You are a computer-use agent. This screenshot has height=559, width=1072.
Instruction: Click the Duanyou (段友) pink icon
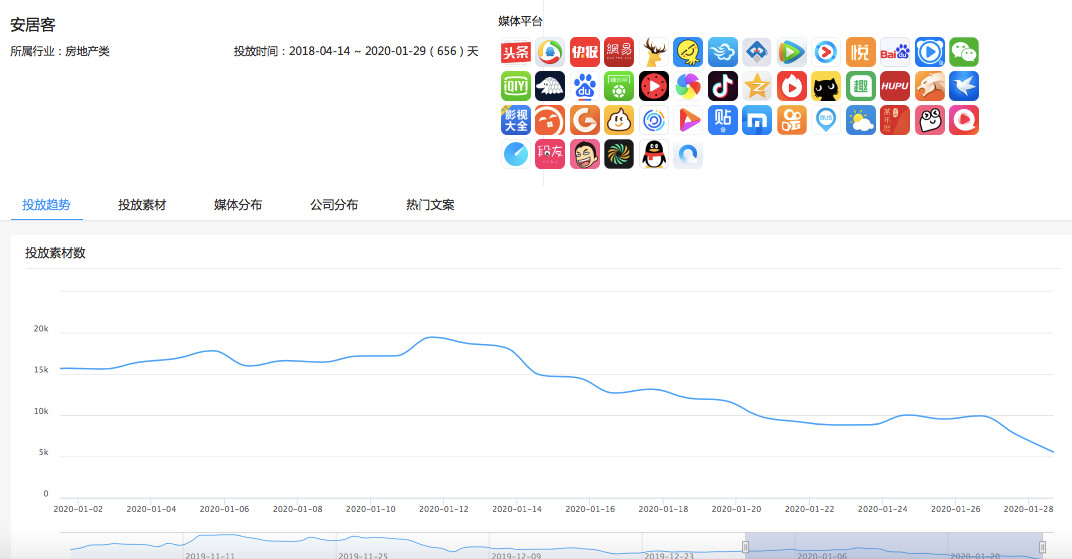click(x=550, y=154)
